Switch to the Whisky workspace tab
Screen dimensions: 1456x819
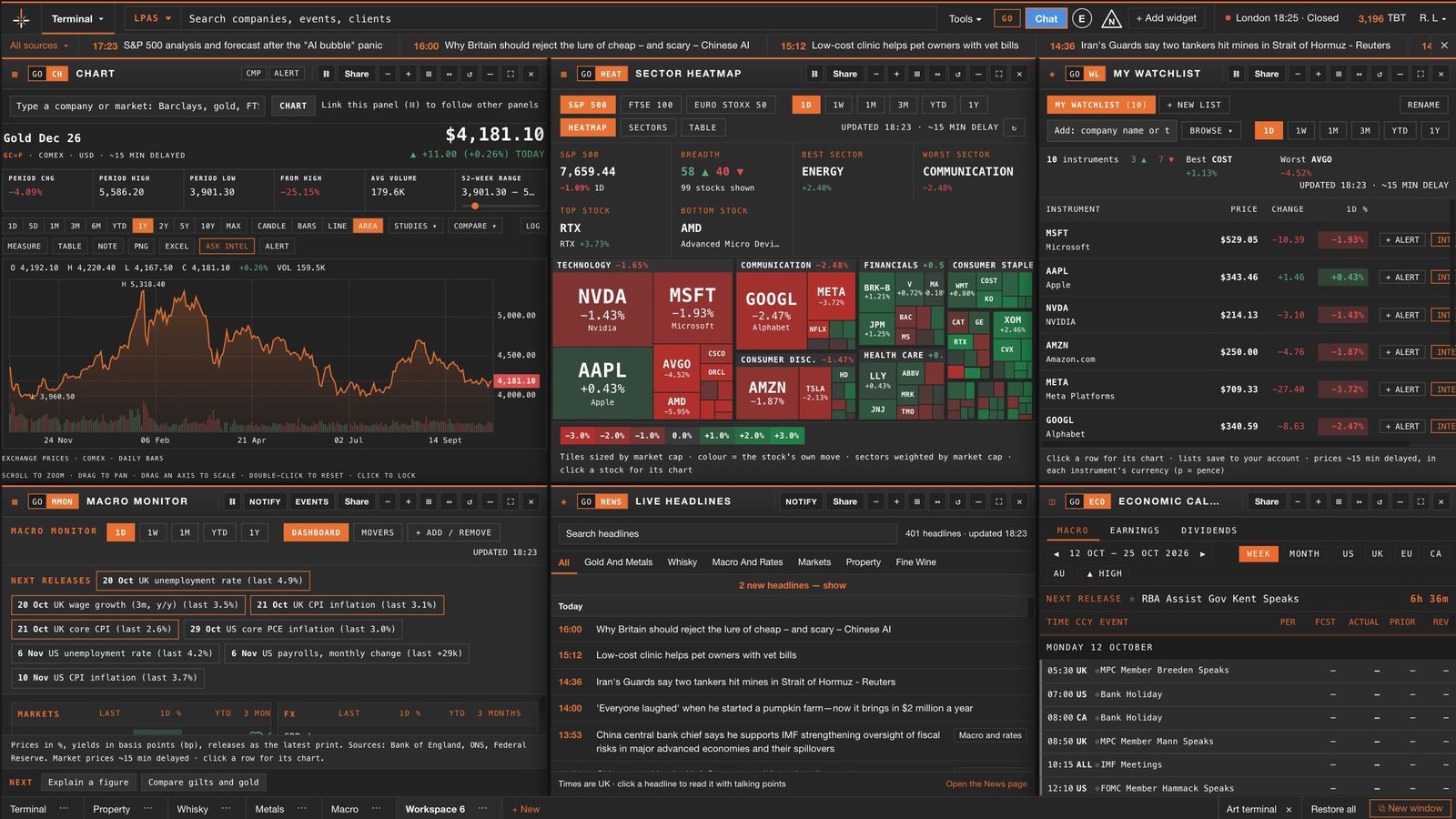pyautogui.click(x=192, y=809)
